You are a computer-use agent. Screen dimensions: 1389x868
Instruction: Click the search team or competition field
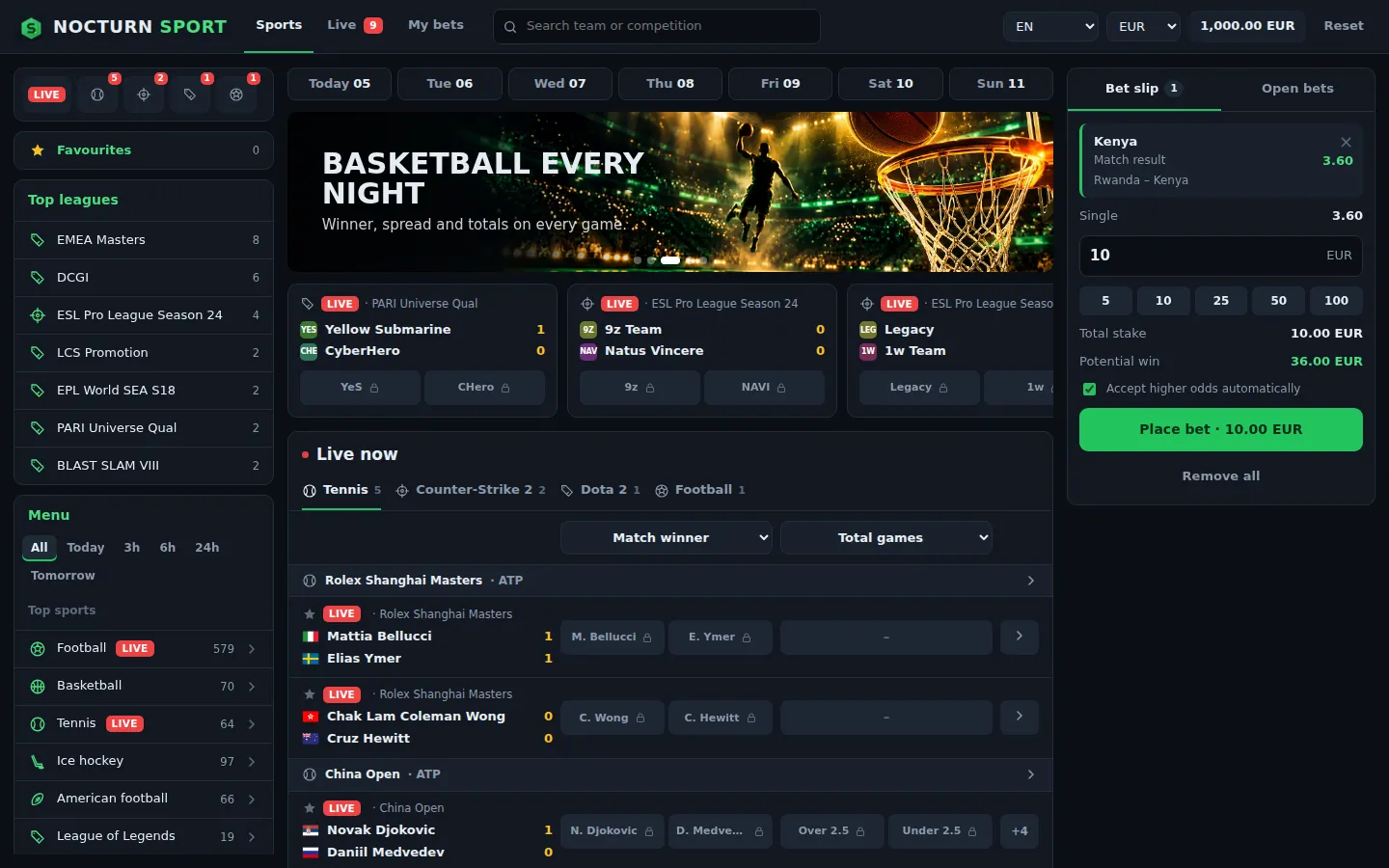[x=657, y=27]
